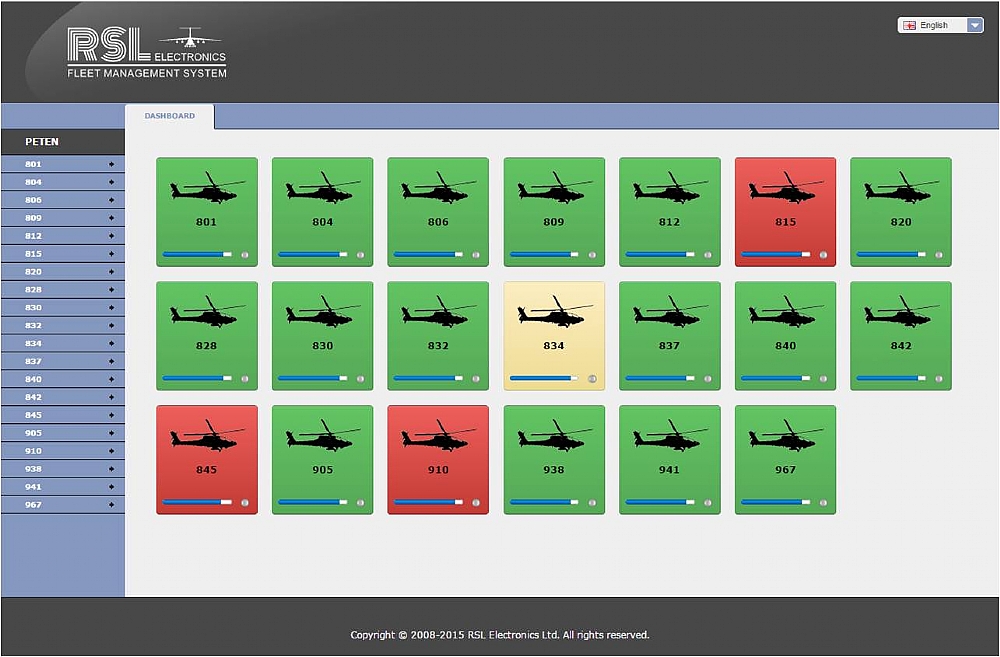Click the progress bar on card 905

(x=313, y=502)
